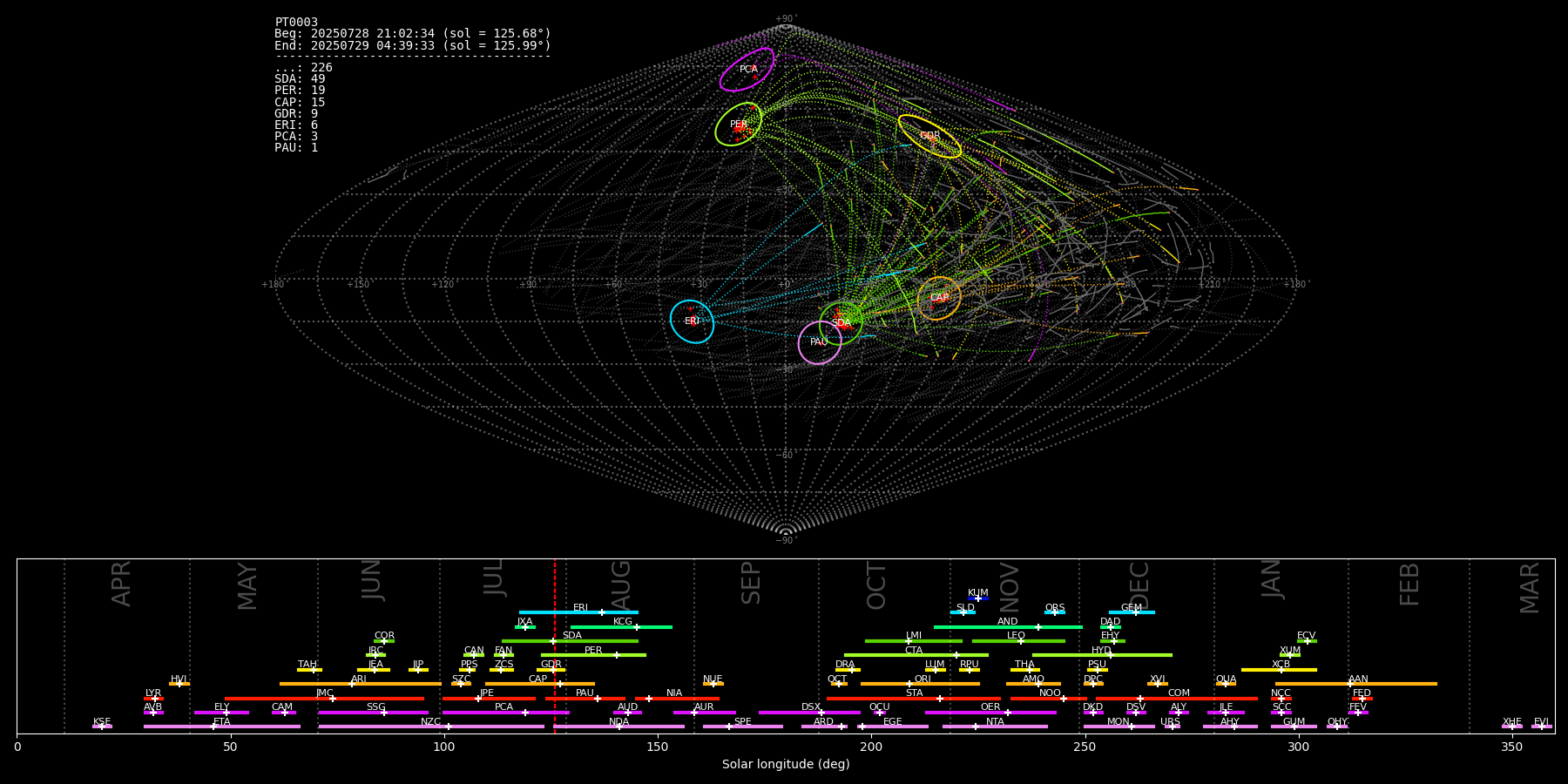Click the KUM shower bar in timeline
1568x784 pixels.
978,598
